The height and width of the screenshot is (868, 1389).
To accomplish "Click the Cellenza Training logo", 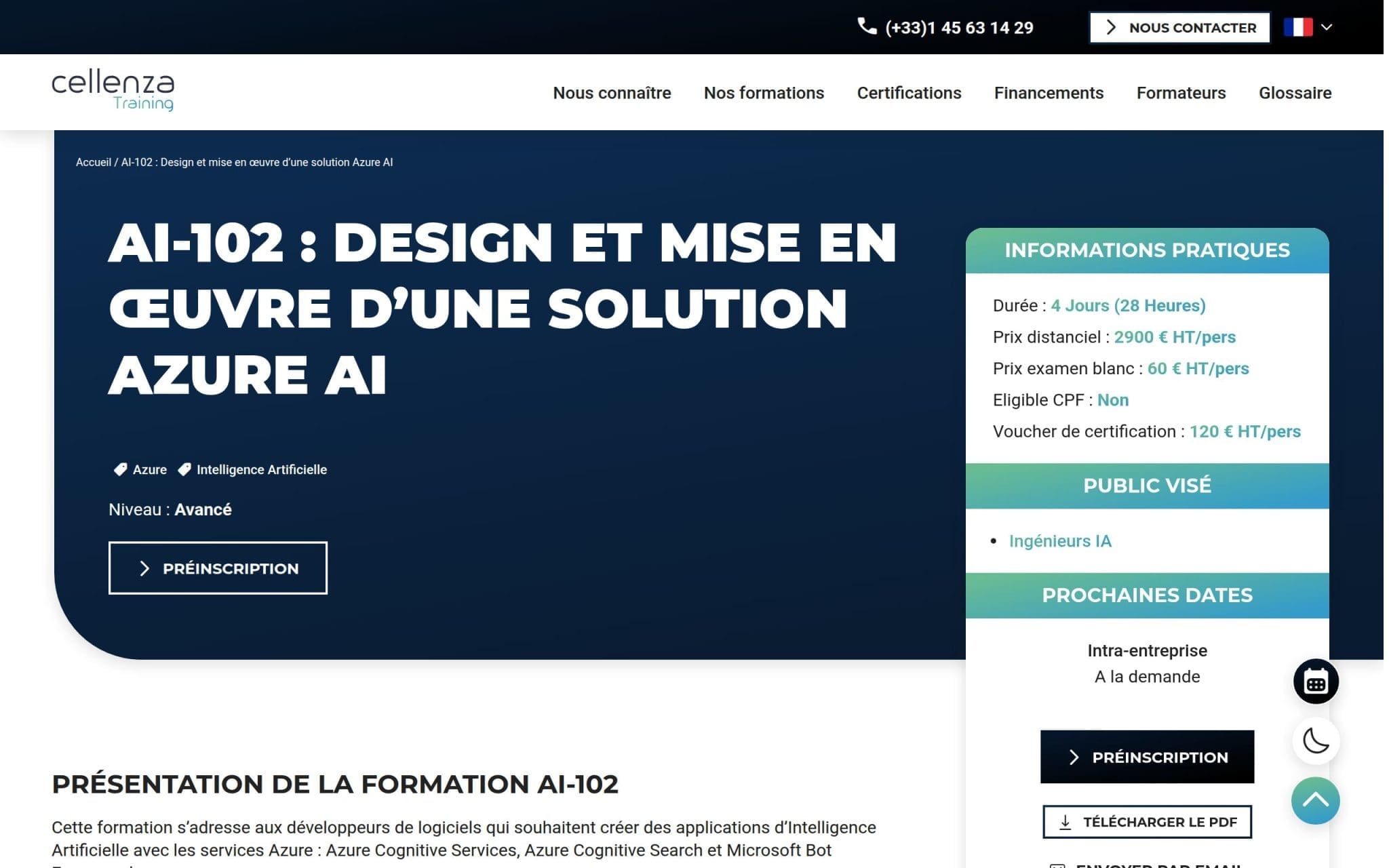I will [113, 91].
